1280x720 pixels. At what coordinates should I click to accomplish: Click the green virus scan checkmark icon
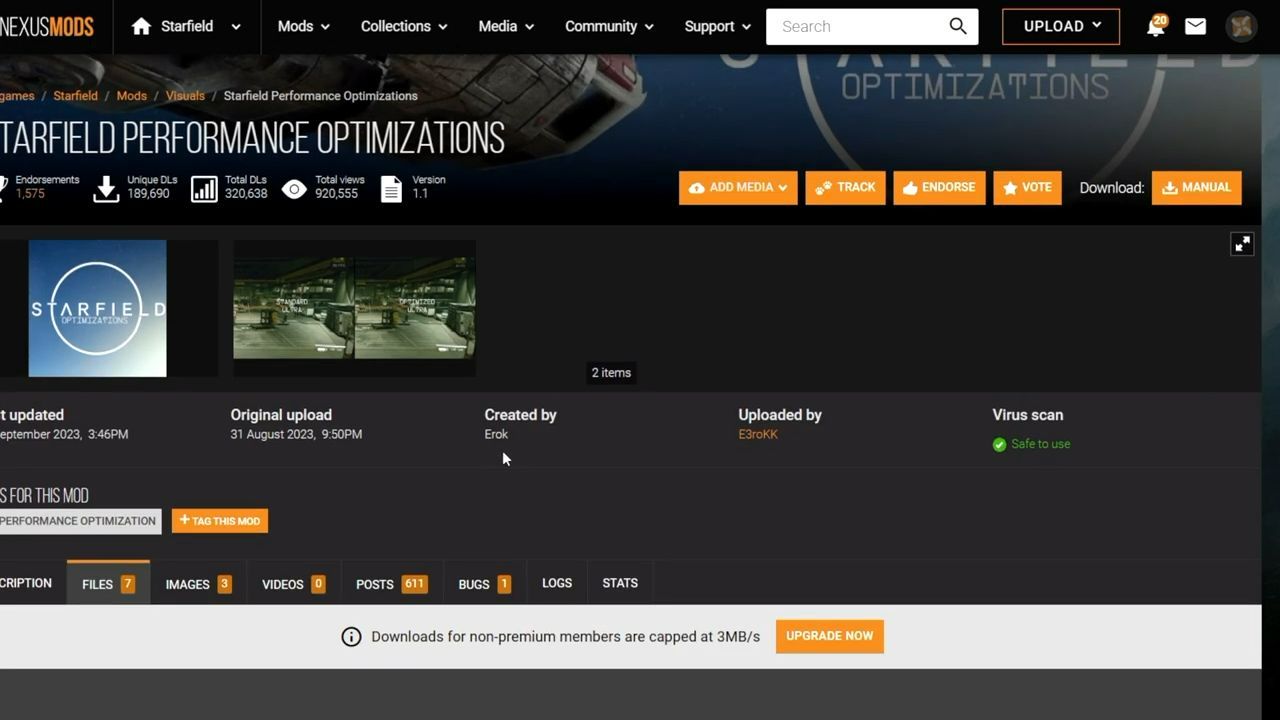[999, 445]
